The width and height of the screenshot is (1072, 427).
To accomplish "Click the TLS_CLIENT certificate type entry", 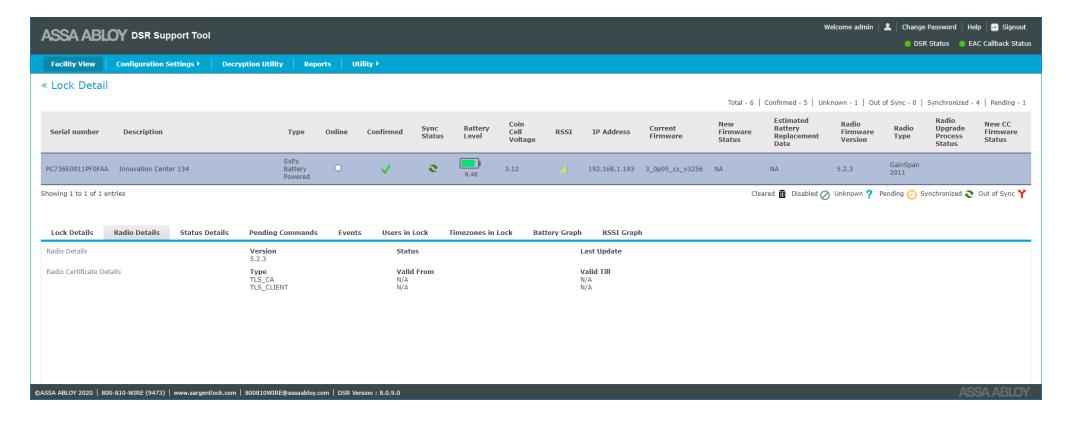I will (x=269, y=287).
